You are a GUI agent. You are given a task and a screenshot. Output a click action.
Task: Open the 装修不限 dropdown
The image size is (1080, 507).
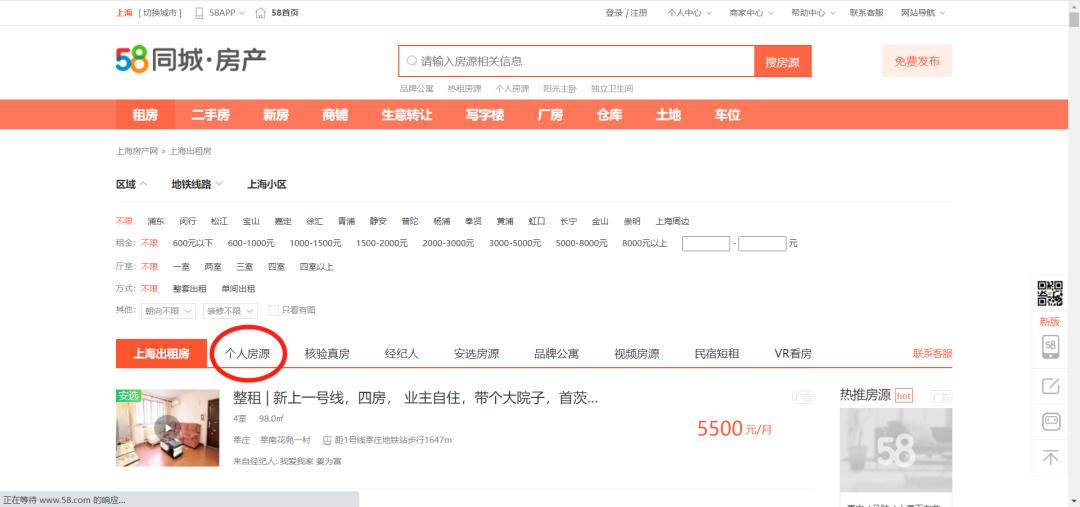pos(230,311)
